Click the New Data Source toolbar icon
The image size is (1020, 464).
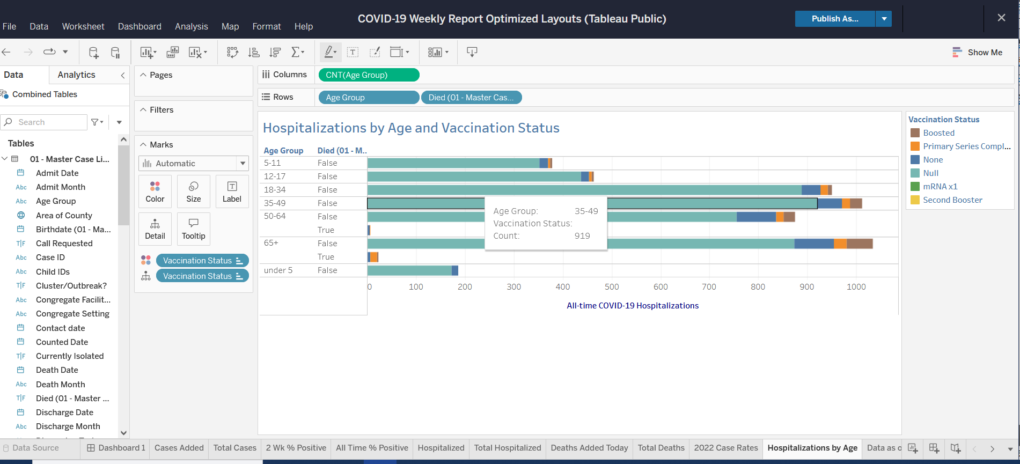[x=94, y=52]
